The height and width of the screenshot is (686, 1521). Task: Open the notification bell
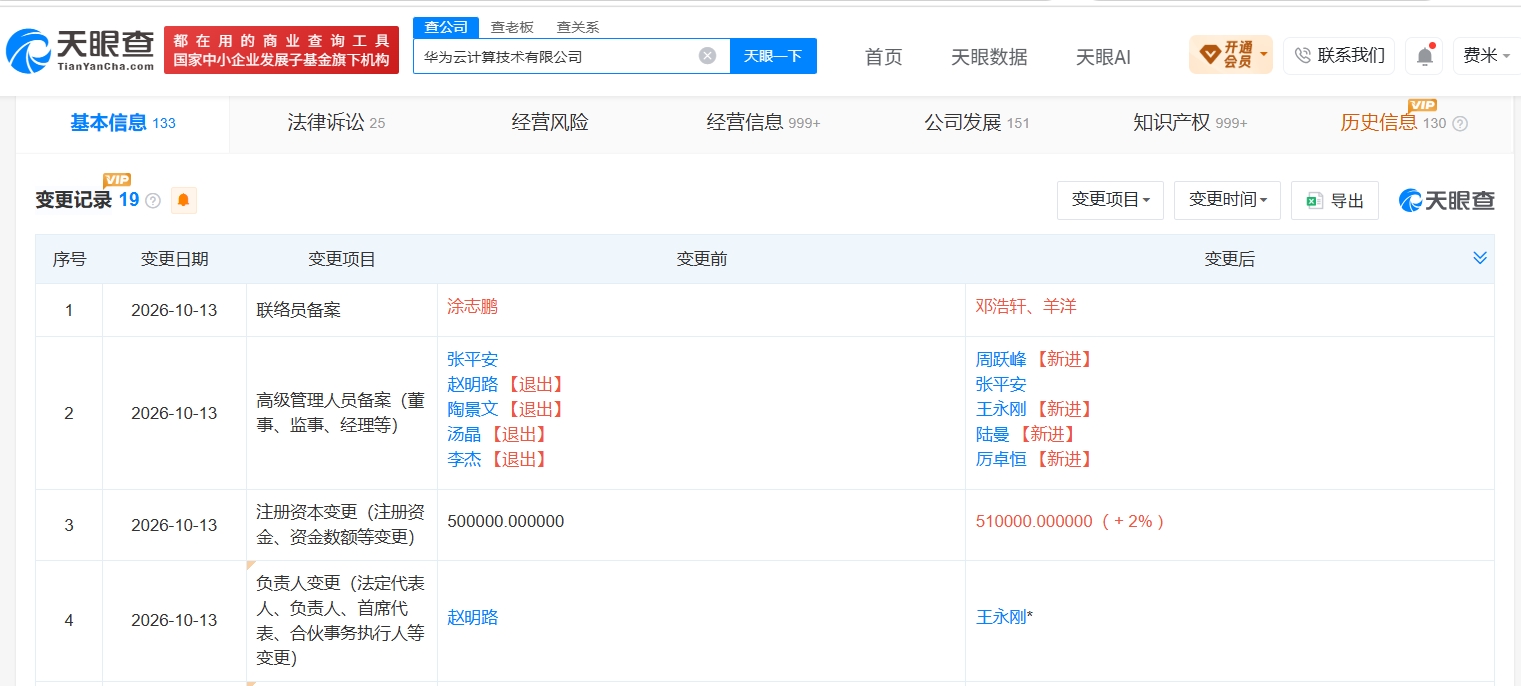pyautogui.click(x=1424, y=56)
